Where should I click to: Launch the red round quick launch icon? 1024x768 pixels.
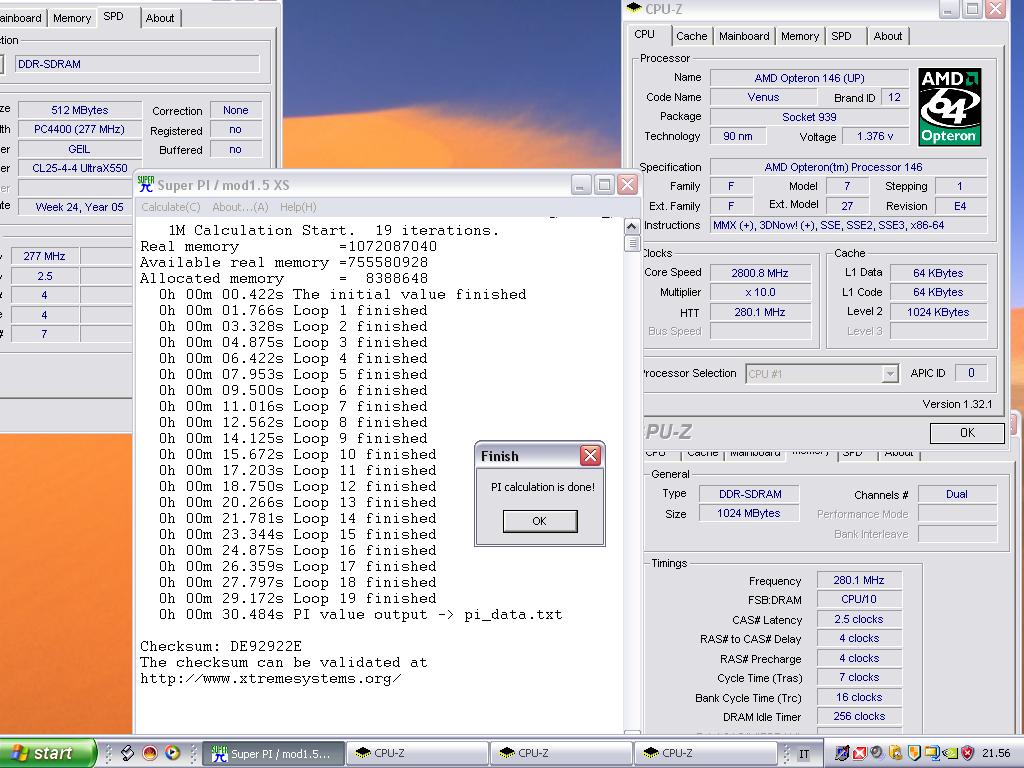click(x=150, y=753)
